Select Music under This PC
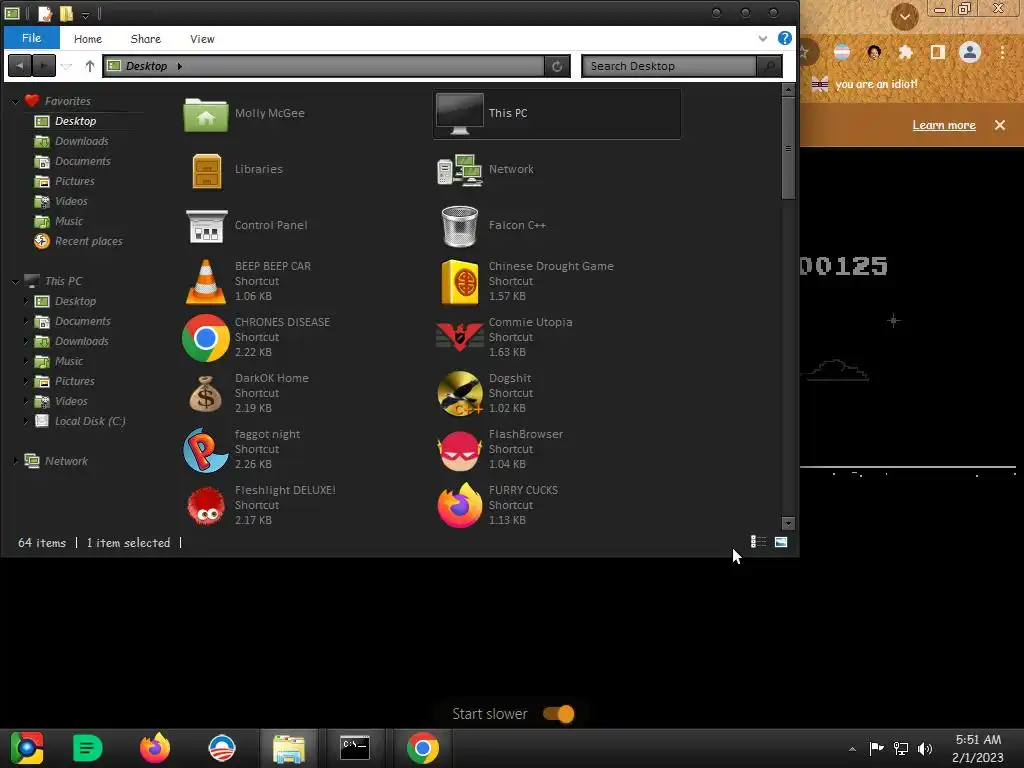 pos(69,362)
